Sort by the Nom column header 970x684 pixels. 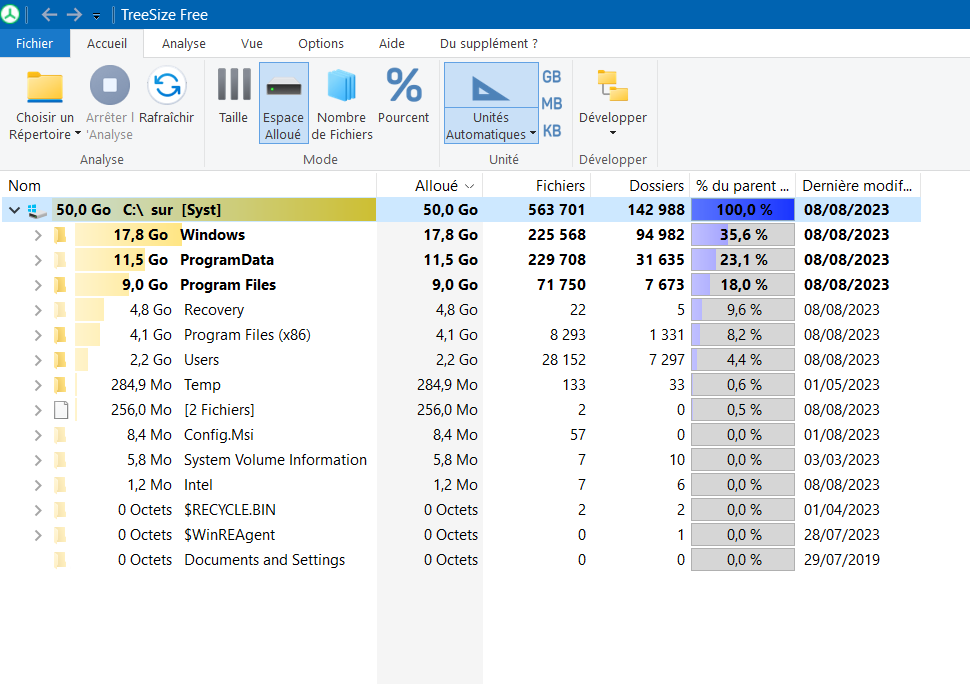point(188,186)
